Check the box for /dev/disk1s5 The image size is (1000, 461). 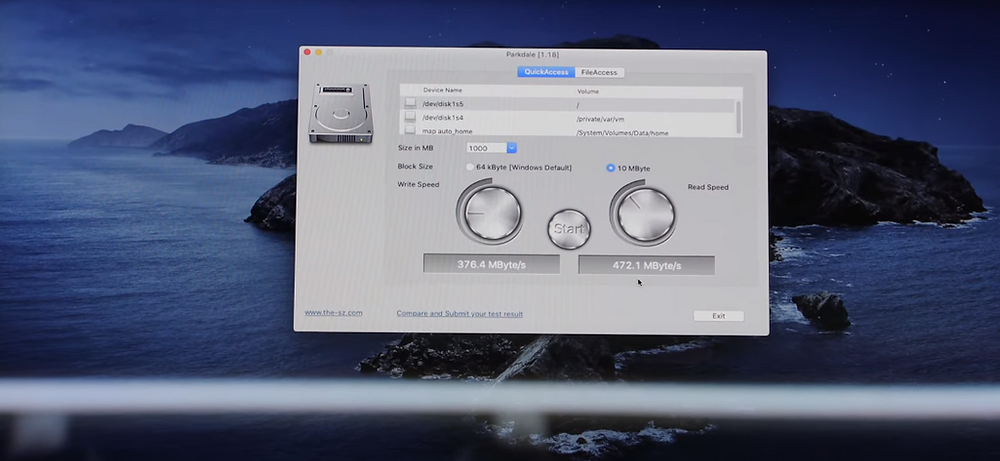(x=410, y=103)
